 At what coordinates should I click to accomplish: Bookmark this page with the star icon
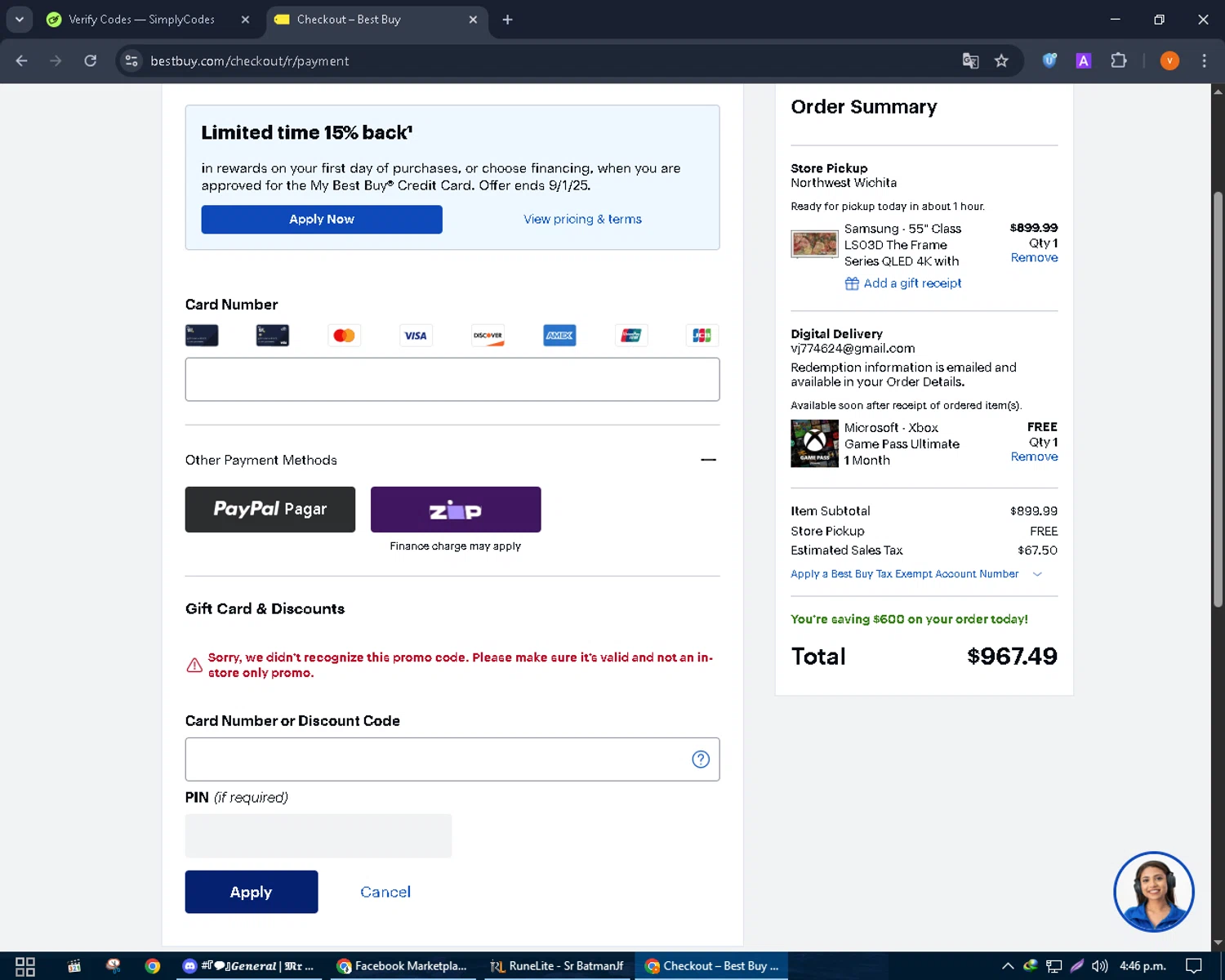click(x=1001, y=60)
